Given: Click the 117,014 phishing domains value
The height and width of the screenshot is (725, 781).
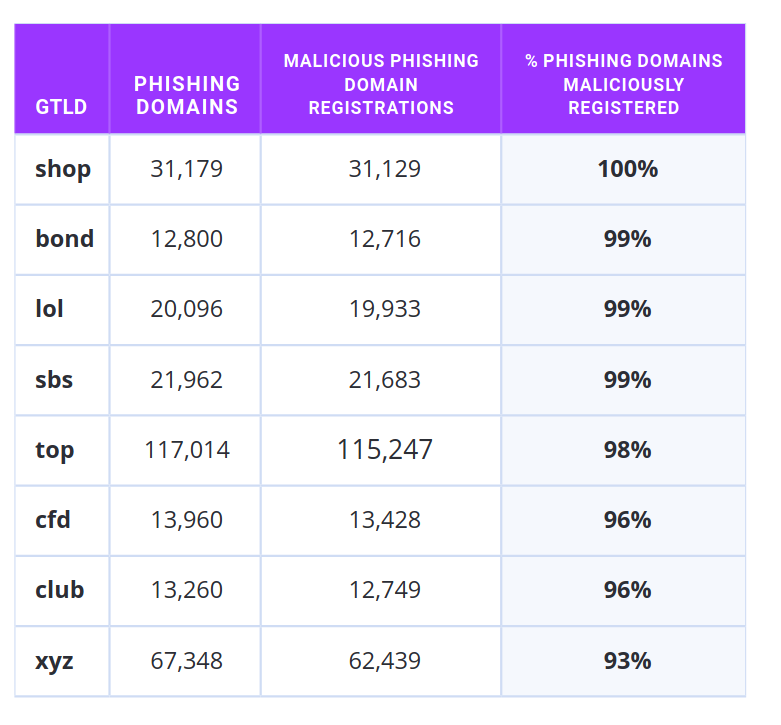Looking at the screenshot, I should [x=187, y=450].
